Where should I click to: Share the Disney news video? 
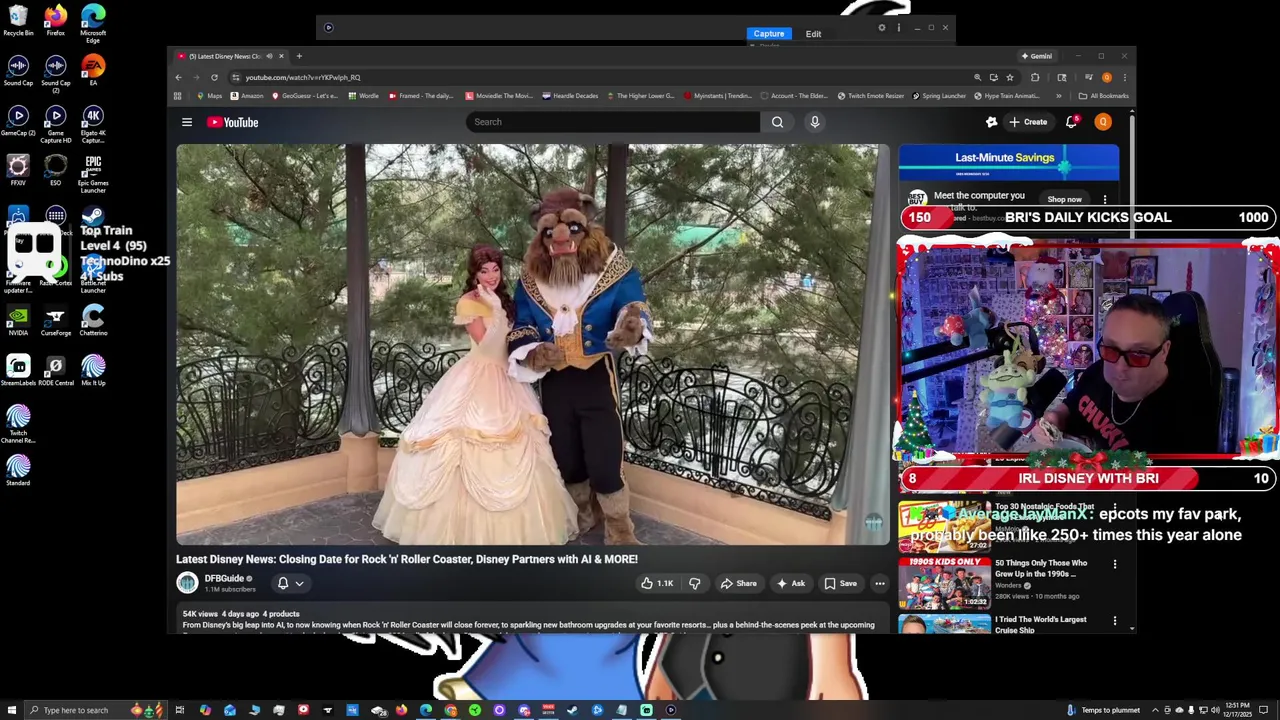(x=738, y=583)
